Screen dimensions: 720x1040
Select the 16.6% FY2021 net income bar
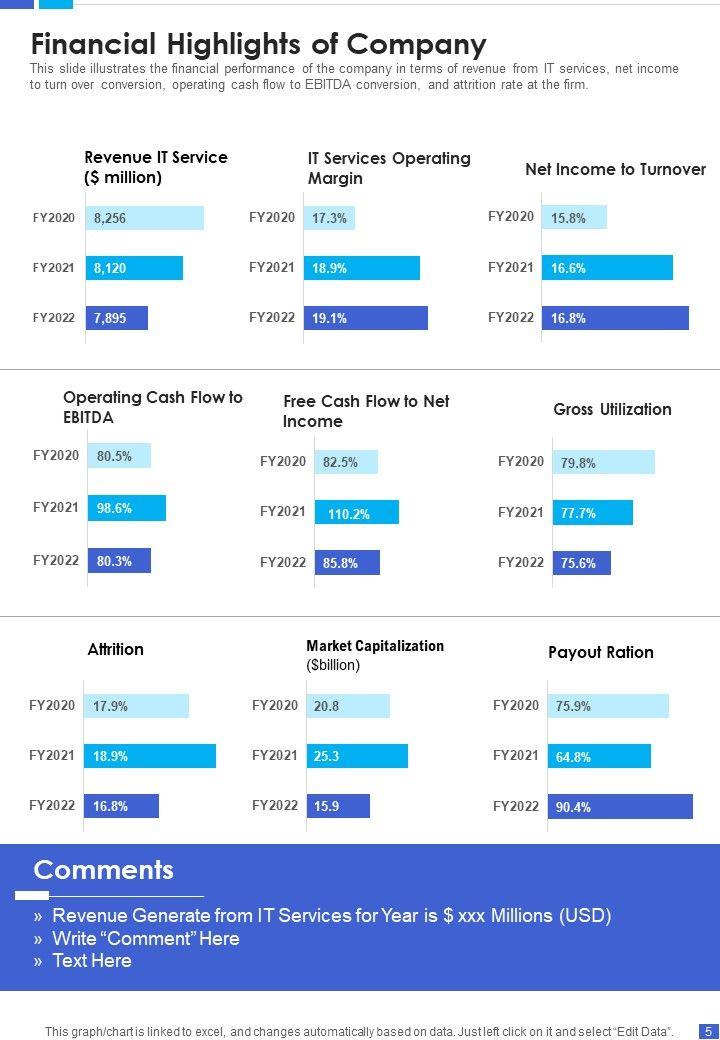tap(607, 268)
